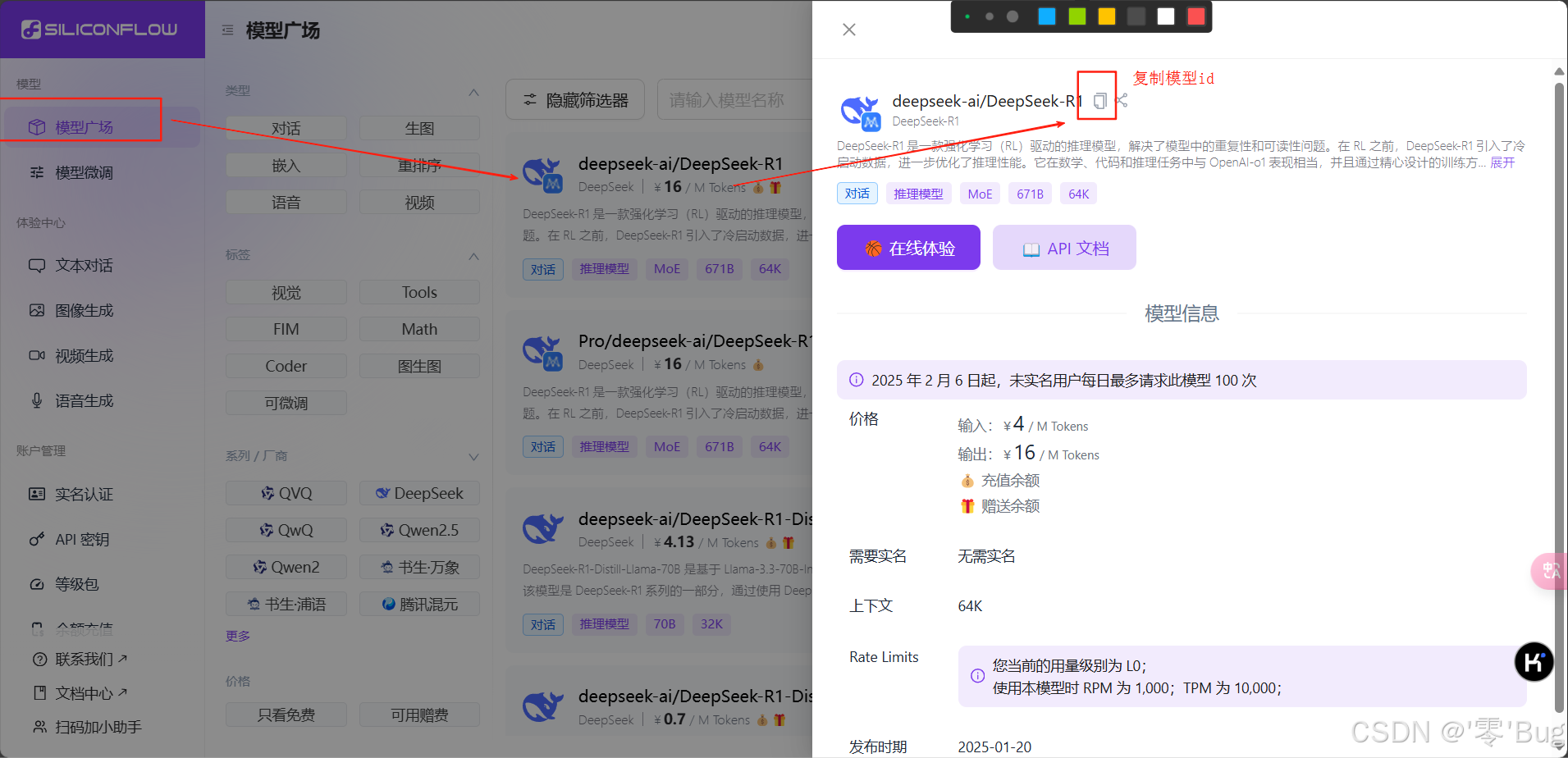Toggle the FIM tag filter
This screenshot has height=758, width=1568.
[x=286, y=330]
